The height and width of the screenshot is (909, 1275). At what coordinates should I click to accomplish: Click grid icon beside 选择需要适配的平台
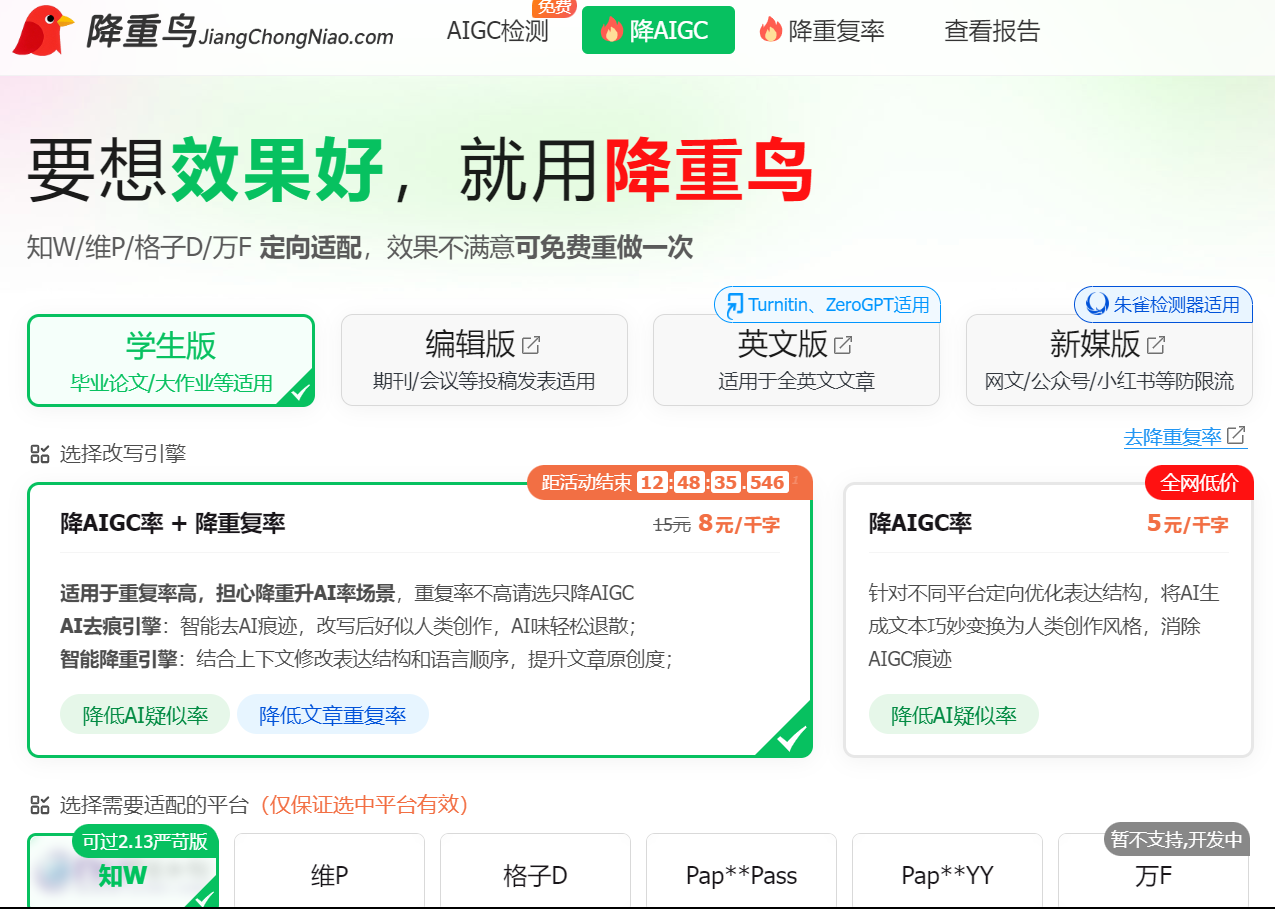click(40, 805)
